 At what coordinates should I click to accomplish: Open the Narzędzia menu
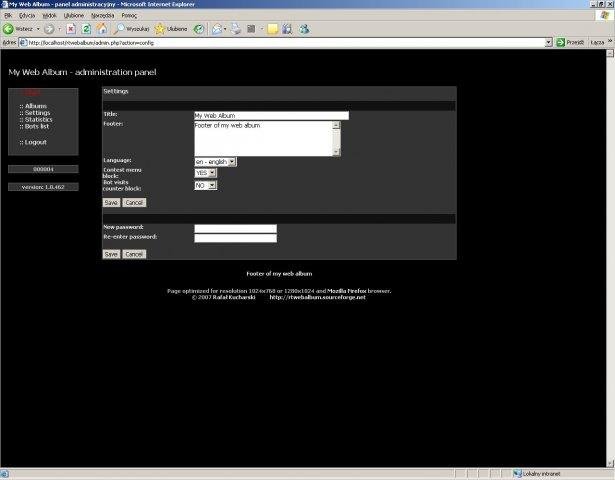coord(102,15)
